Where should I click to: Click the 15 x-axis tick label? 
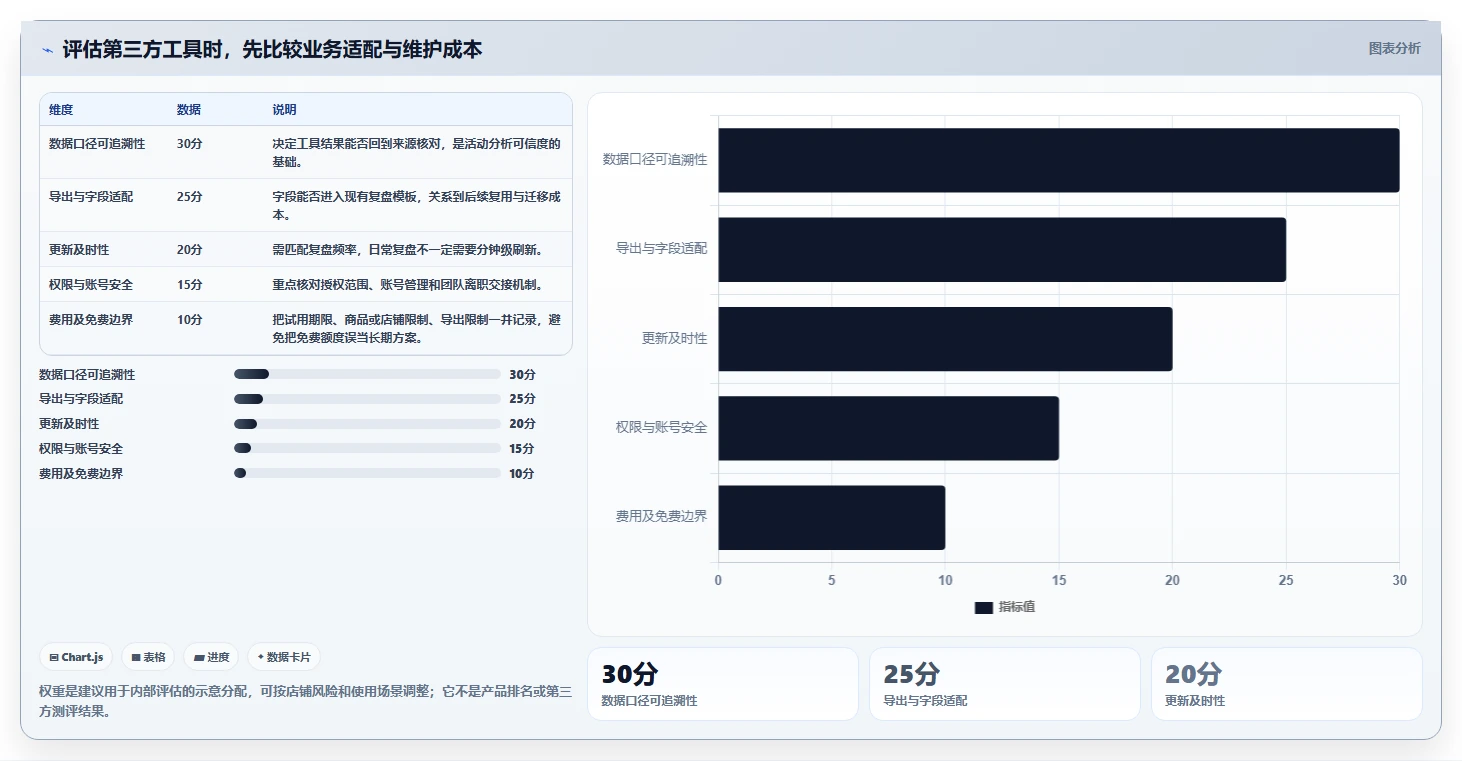(1059, 580)
